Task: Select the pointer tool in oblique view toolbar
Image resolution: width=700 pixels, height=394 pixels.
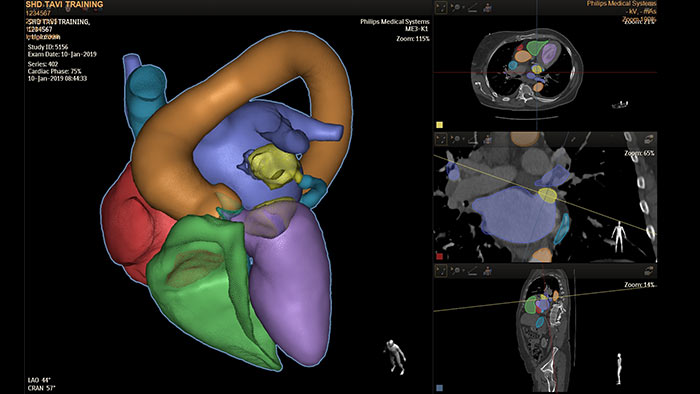Action: coord(441,139)
